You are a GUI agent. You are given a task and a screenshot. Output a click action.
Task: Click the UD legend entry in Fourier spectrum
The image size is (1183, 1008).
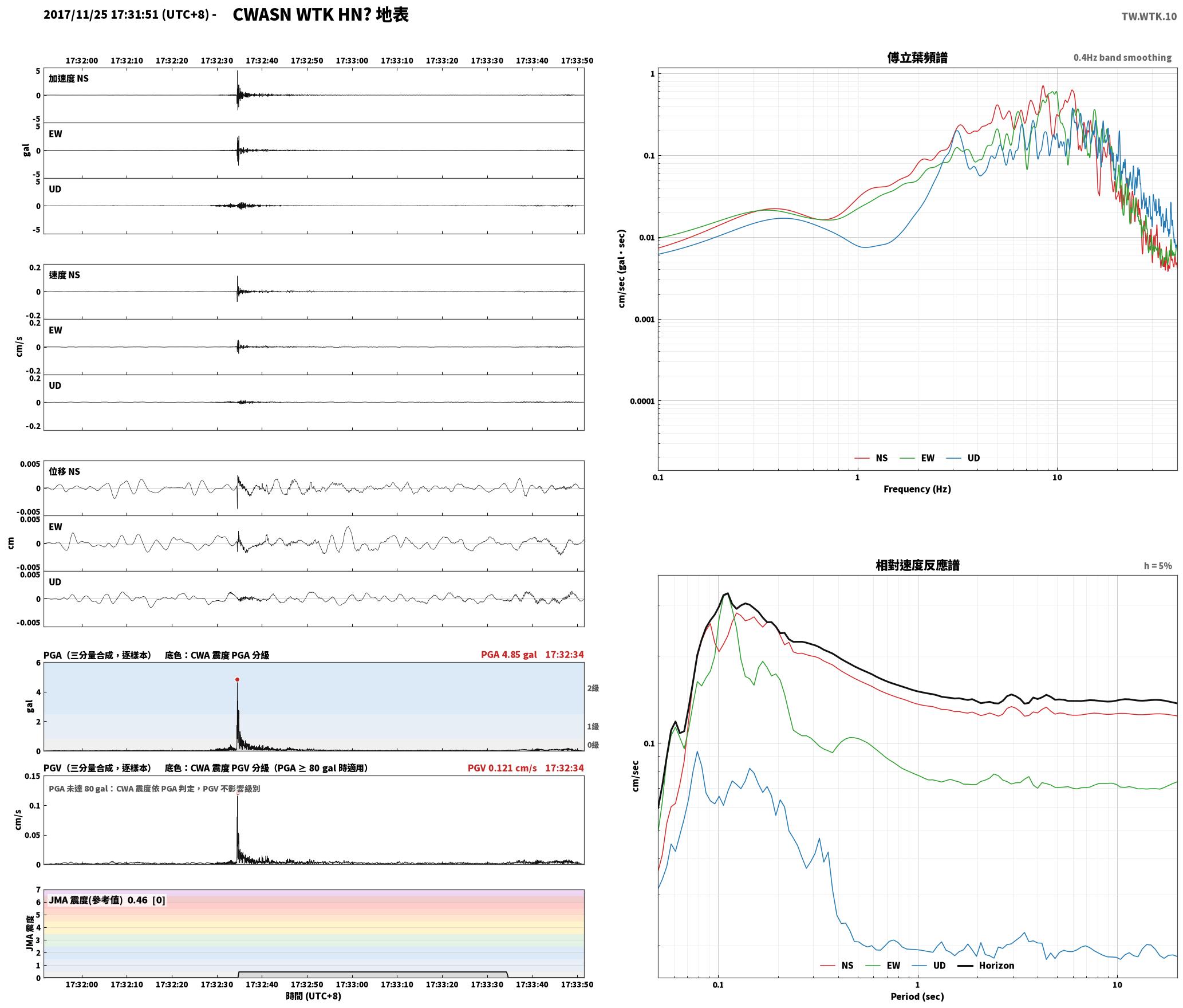coord(963,458)
